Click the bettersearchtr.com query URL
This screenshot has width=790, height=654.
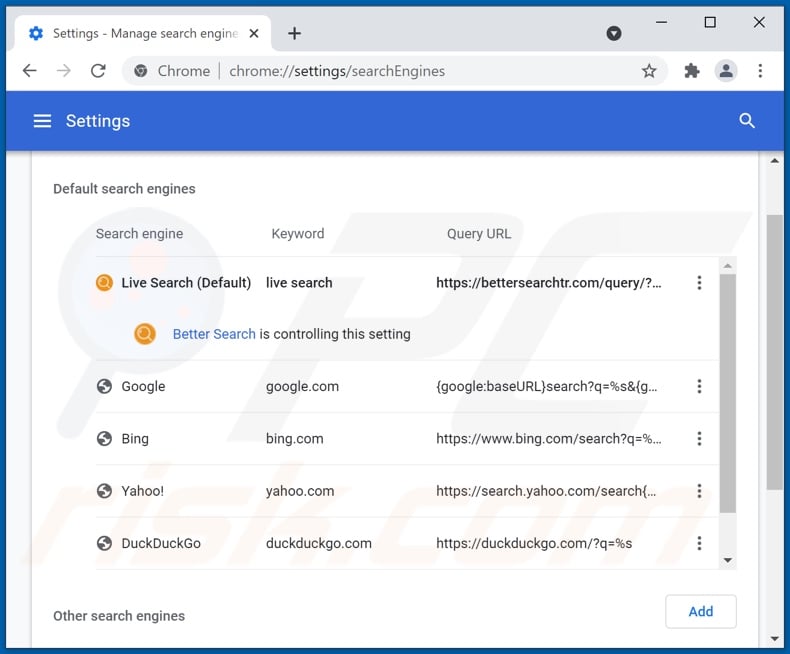point(549,283)
